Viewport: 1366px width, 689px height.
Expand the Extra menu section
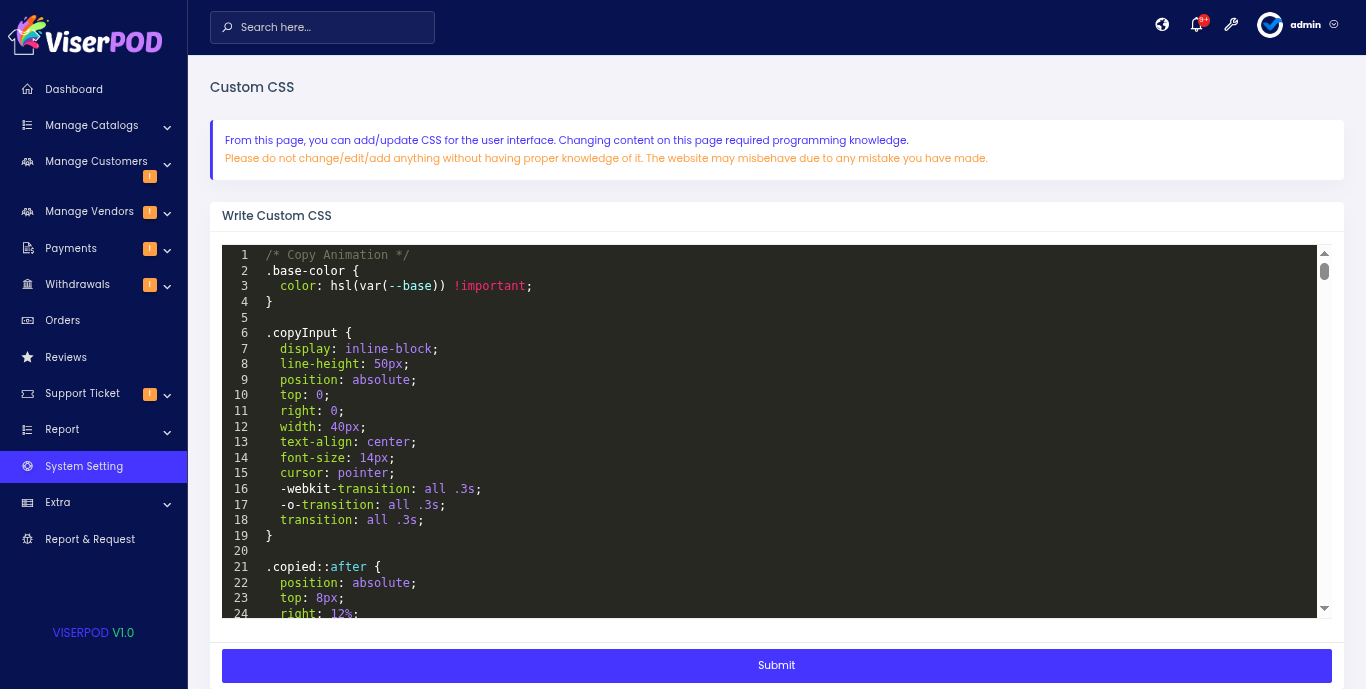[x=167, y=505]
